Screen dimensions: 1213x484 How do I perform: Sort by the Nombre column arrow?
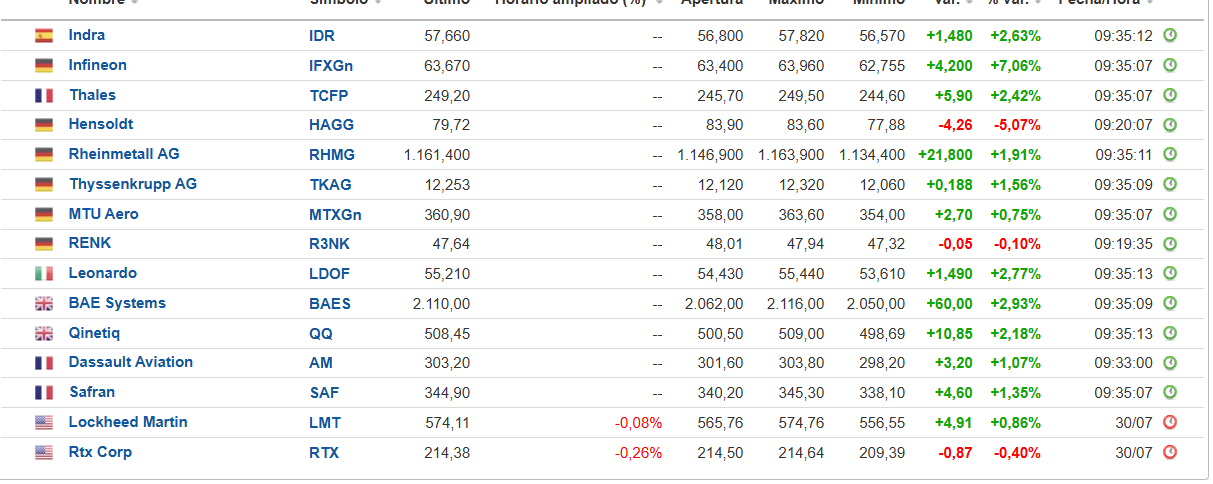134,2
